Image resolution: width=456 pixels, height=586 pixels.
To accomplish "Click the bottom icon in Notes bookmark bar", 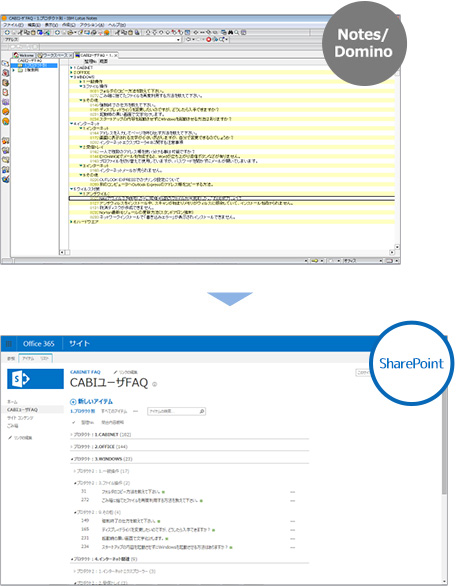I will 5,179.
